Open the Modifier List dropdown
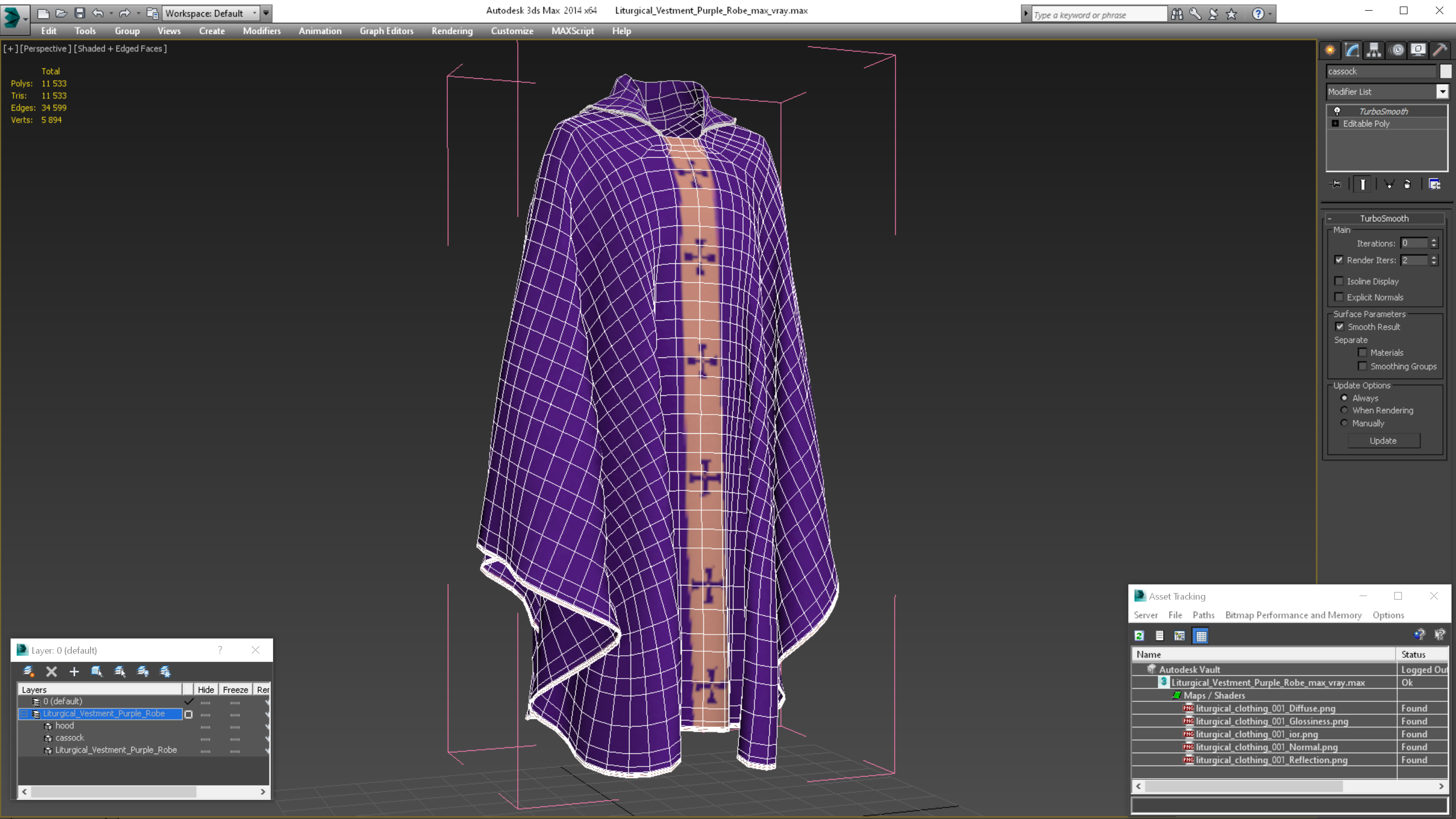Viewport: 1456px width, 819px height. coord(1442,92)
